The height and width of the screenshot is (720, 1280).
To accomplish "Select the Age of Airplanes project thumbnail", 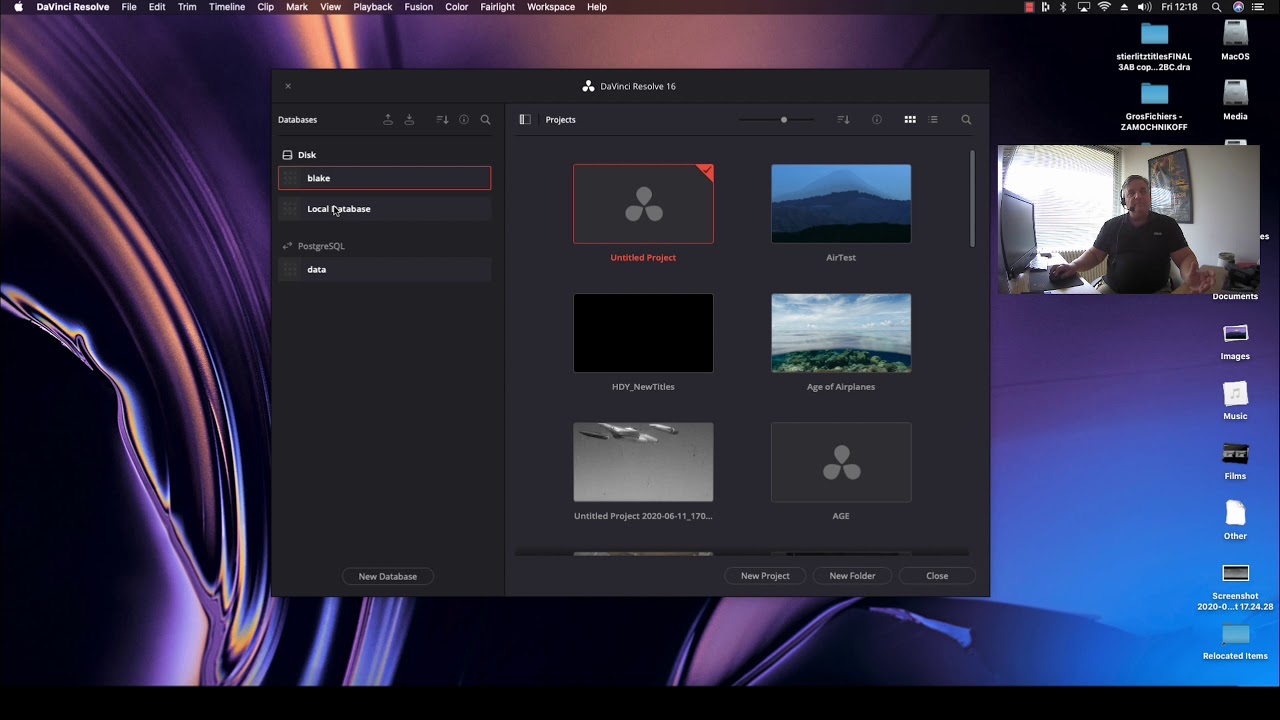I will click(x=841, y=333).
